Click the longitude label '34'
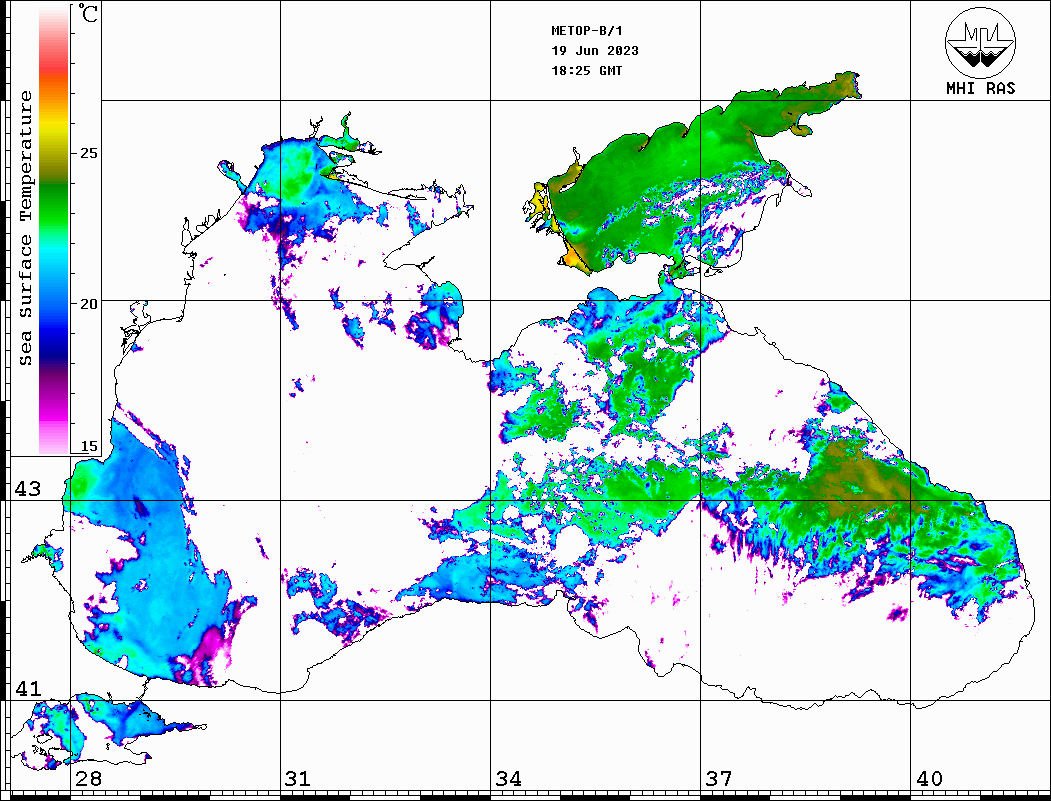Viewport: 1051px width, 801px height. click(508, 779)
